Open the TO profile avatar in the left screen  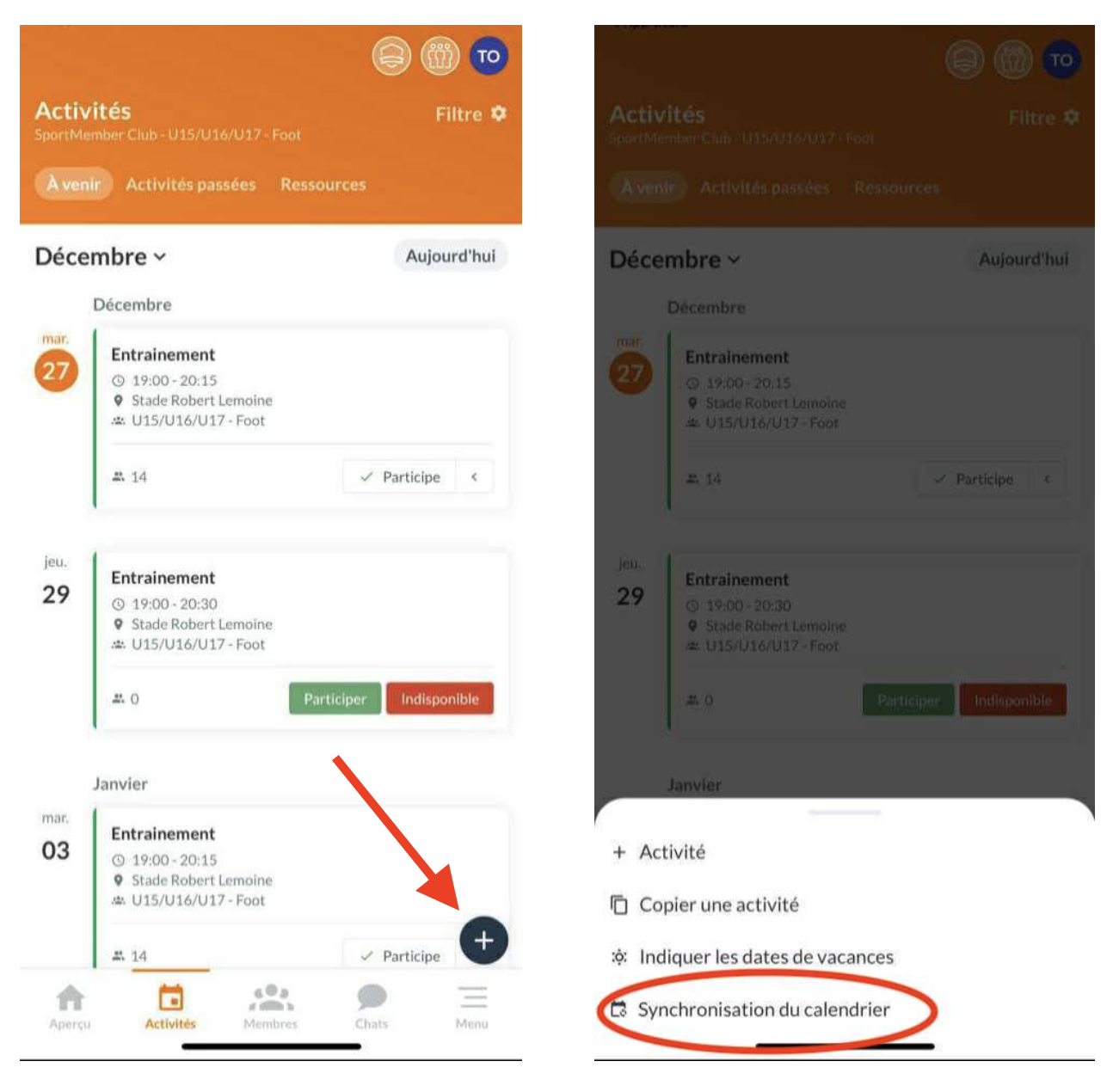coord(489,57)
